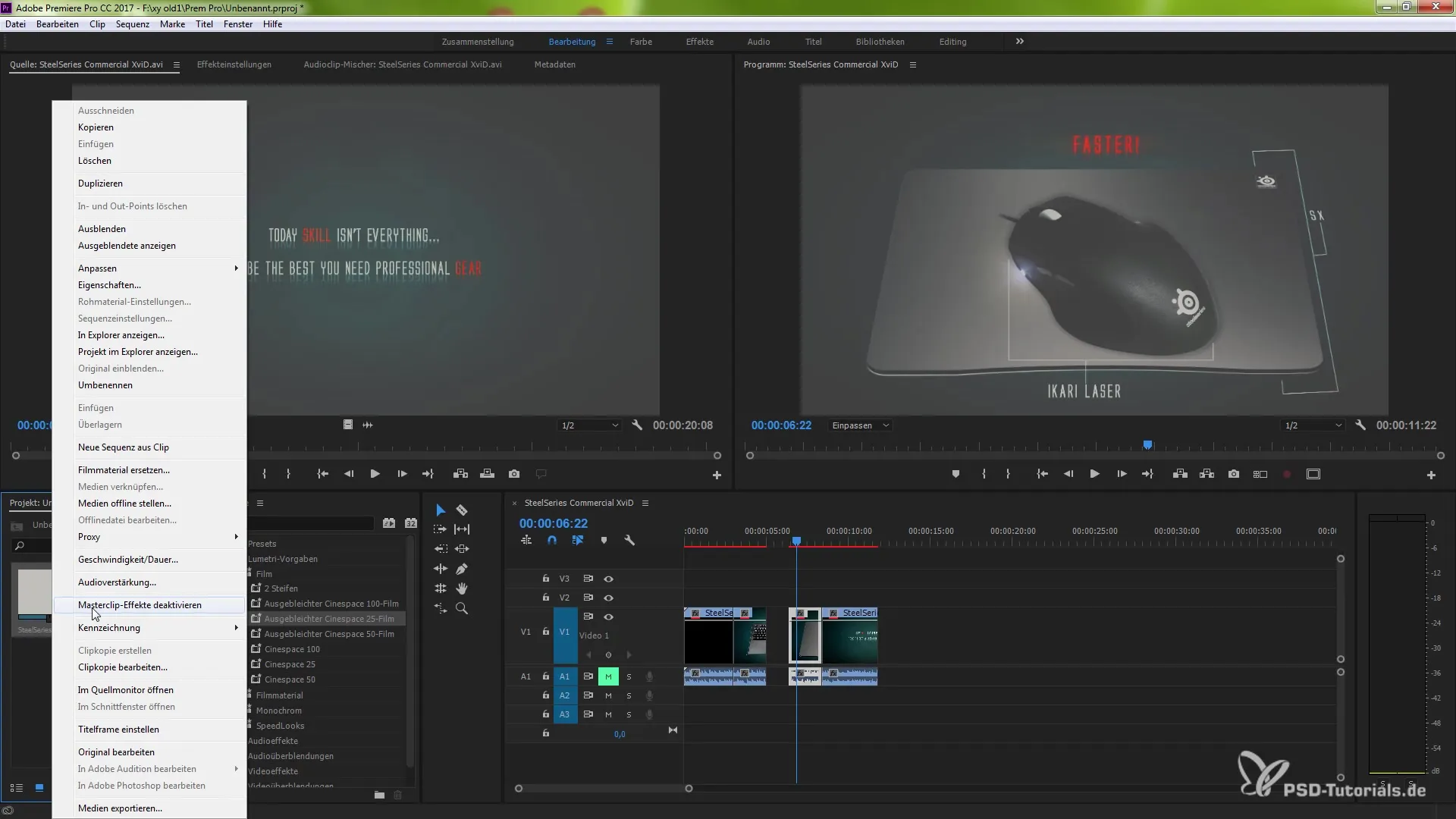Select the Pen tool
Viewport: 1456px width, 819px height.
click(x=462, y=569)
